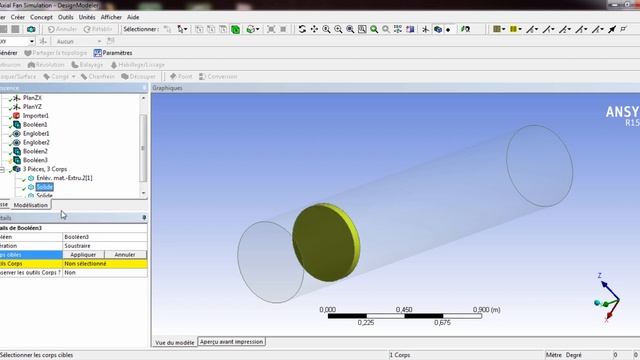
Task: Select Booléen3 in the tree
Action: pos(35,160)
